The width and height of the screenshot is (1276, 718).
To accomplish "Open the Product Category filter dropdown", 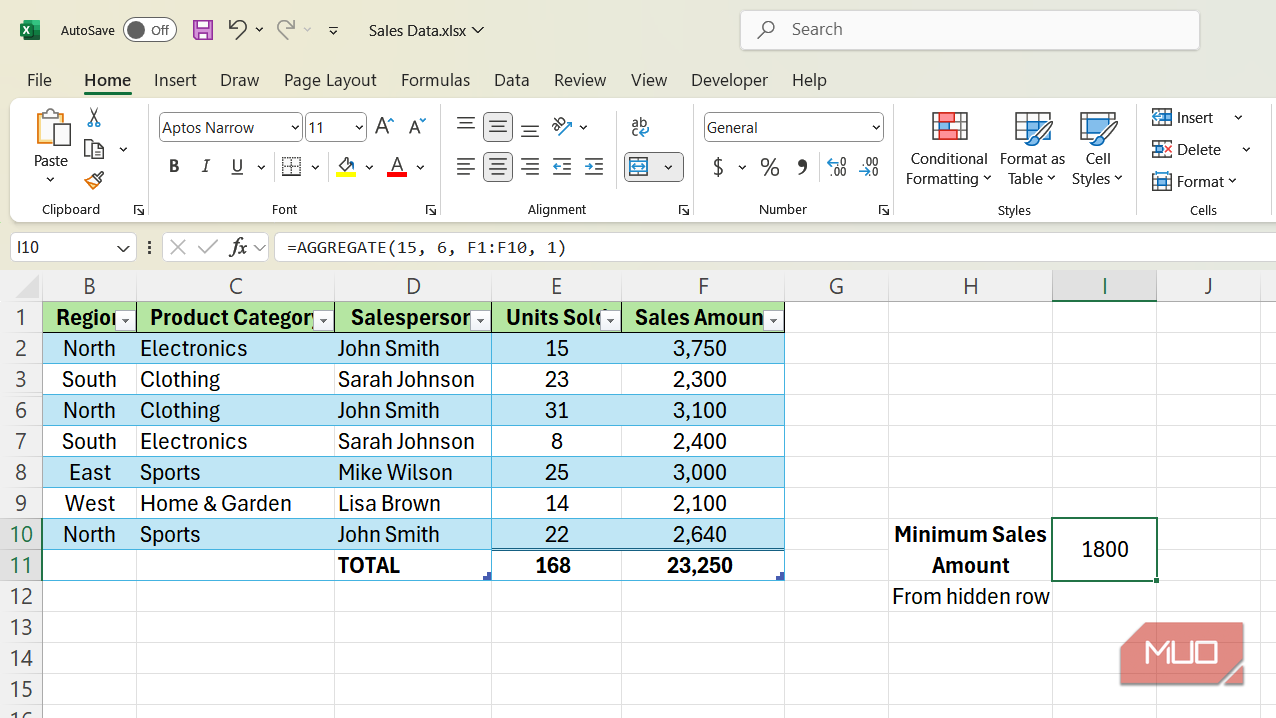I will click(x=323, y=321).
